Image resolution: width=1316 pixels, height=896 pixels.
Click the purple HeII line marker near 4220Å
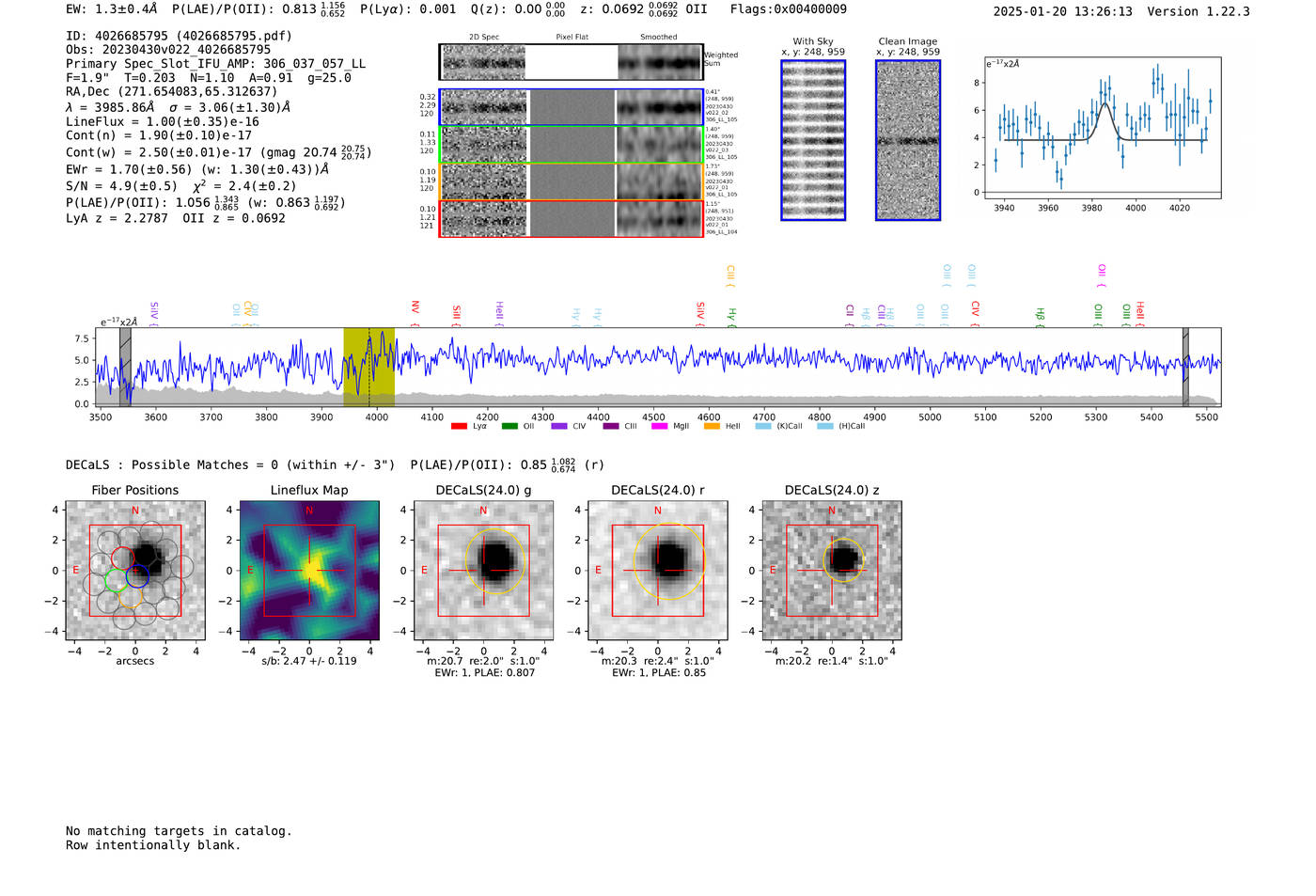(500, 314)
